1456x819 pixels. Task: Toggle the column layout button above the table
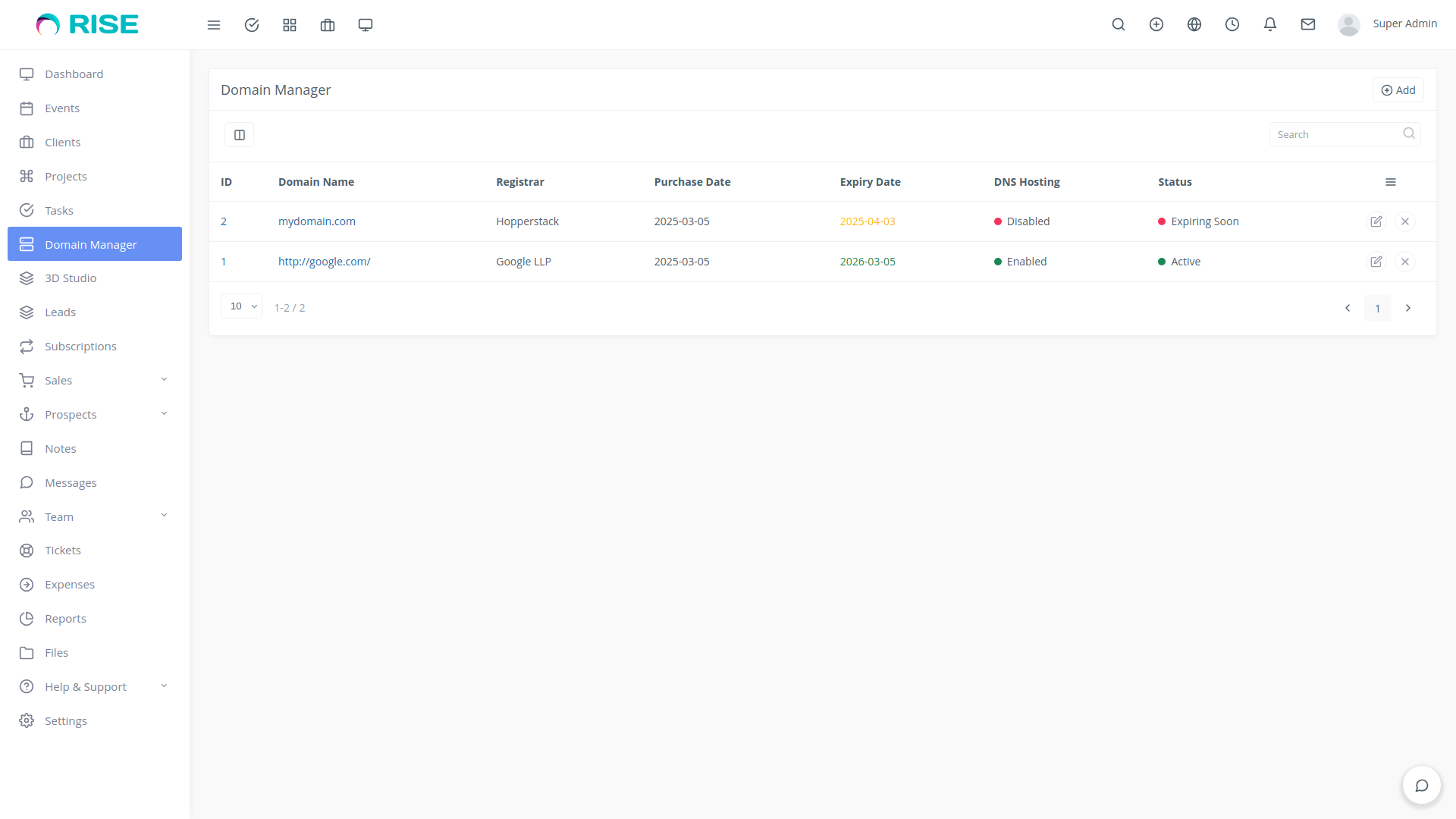[x=239, y=134]
